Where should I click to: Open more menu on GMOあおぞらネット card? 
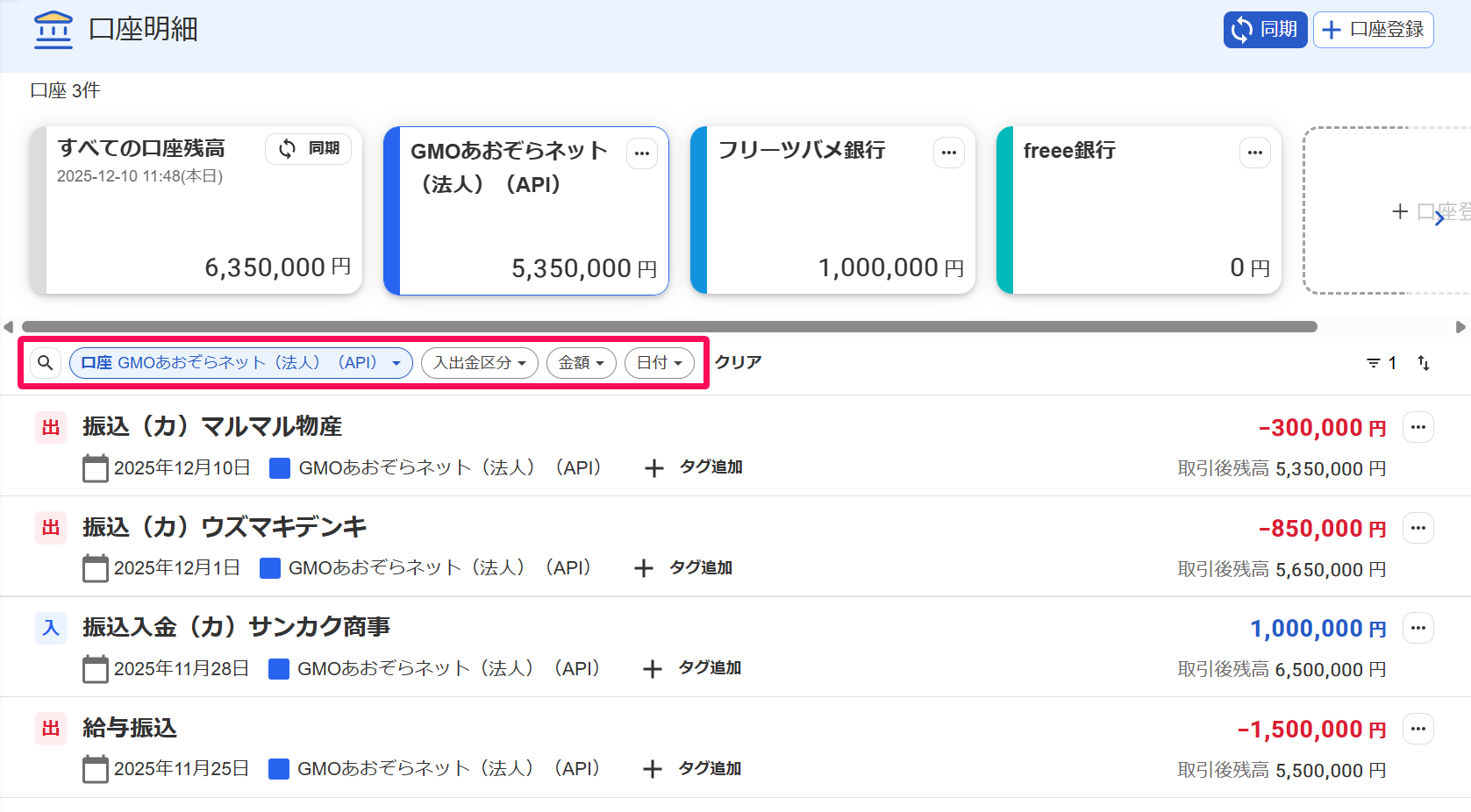(642, 153)
